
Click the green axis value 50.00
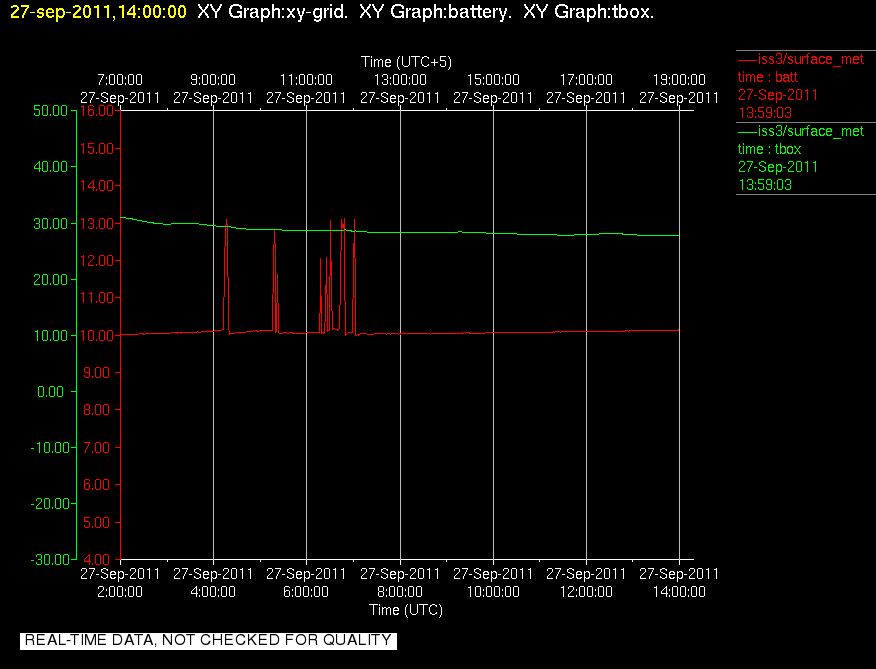coord(50,111)
